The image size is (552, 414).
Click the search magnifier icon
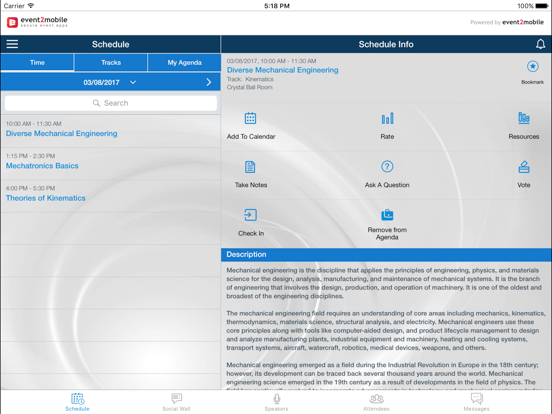click(x=96, y=103)
